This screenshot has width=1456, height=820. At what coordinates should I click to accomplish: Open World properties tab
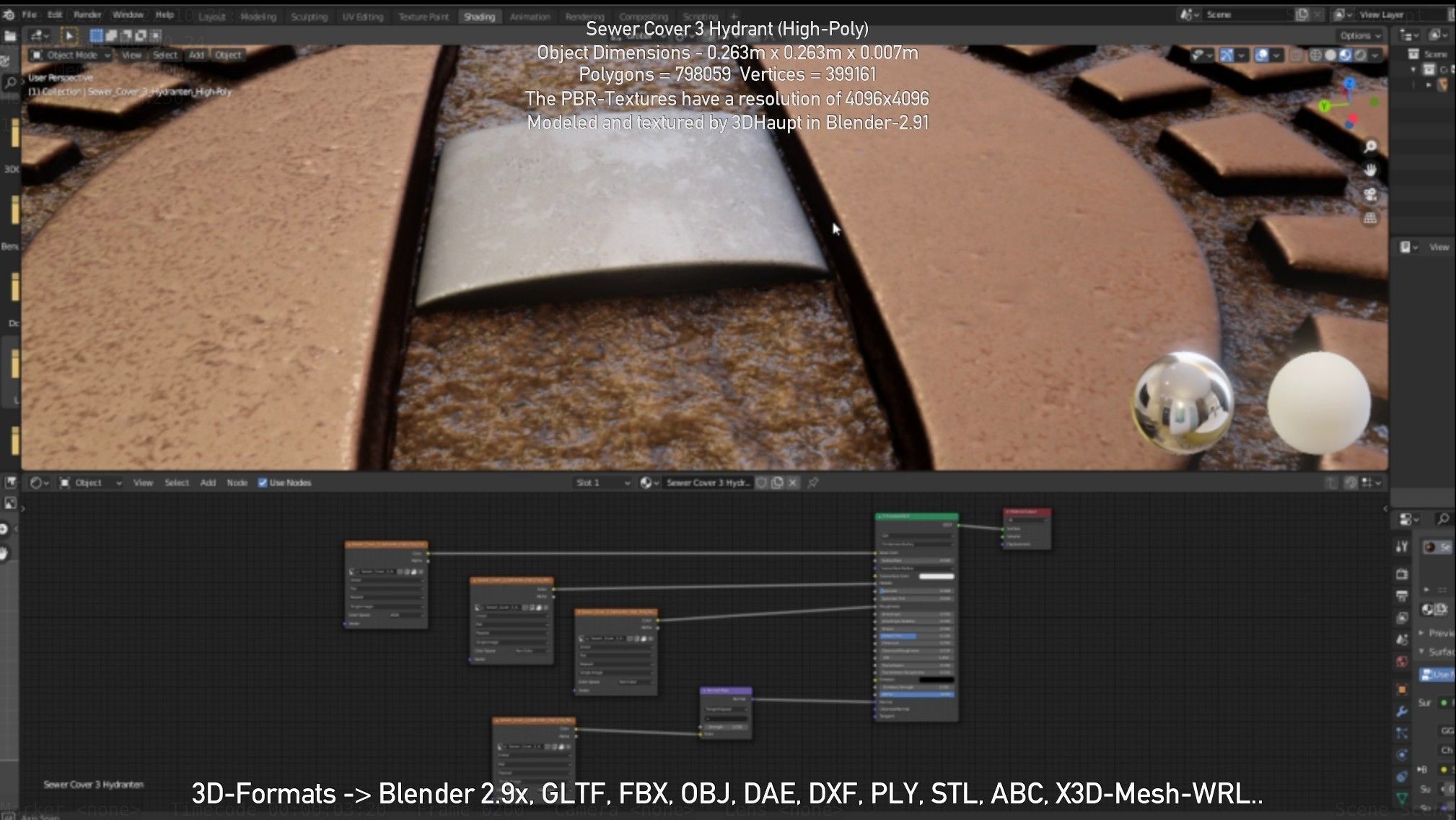(1402, 661)
